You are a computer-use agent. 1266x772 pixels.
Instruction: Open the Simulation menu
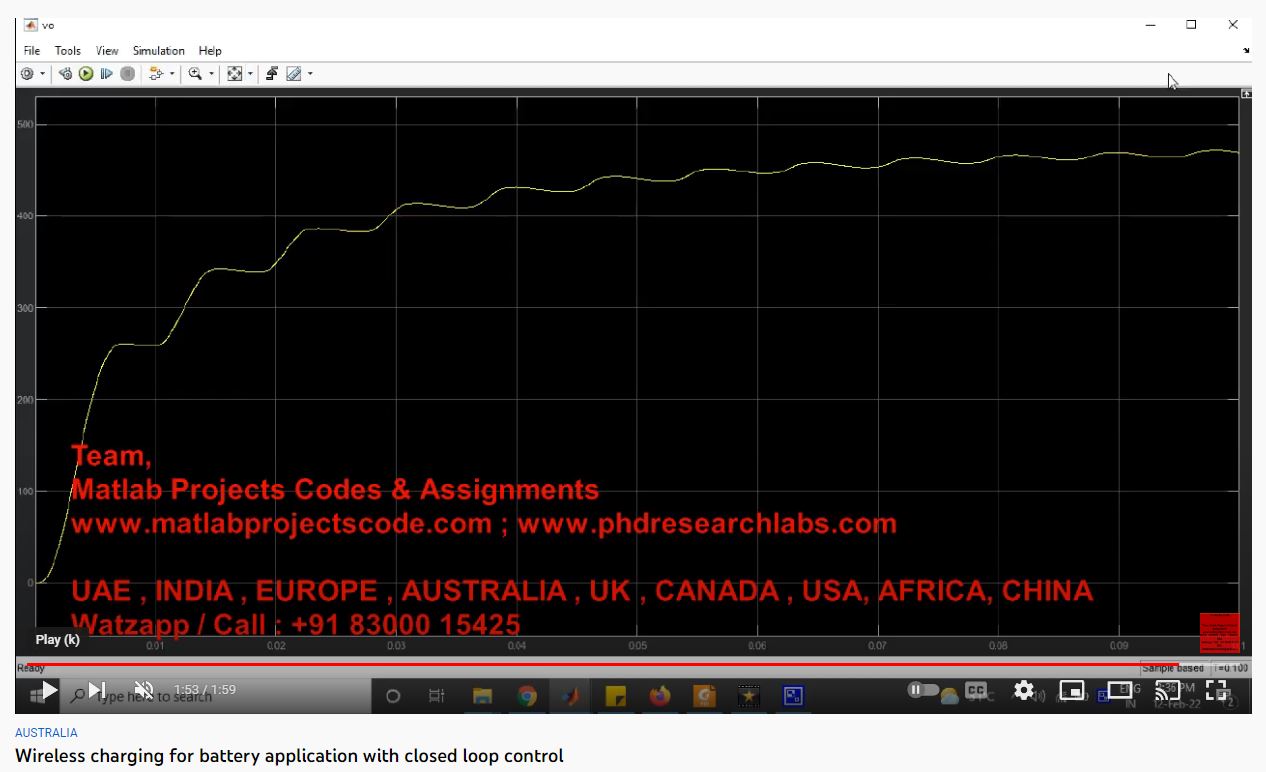[x=159, y=51]
